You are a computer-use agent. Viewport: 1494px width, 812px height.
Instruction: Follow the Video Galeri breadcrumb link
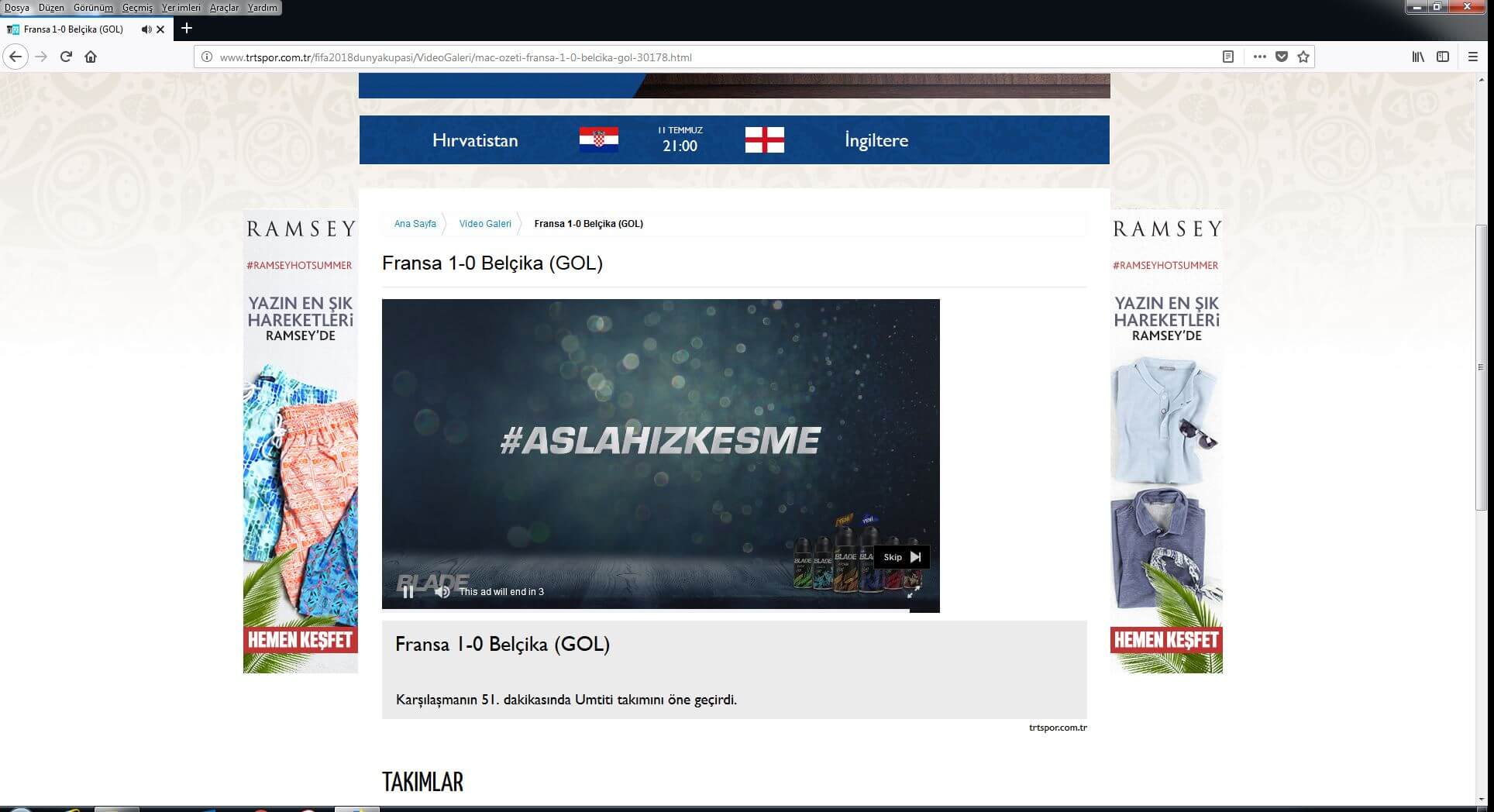(x=485, y=224)
